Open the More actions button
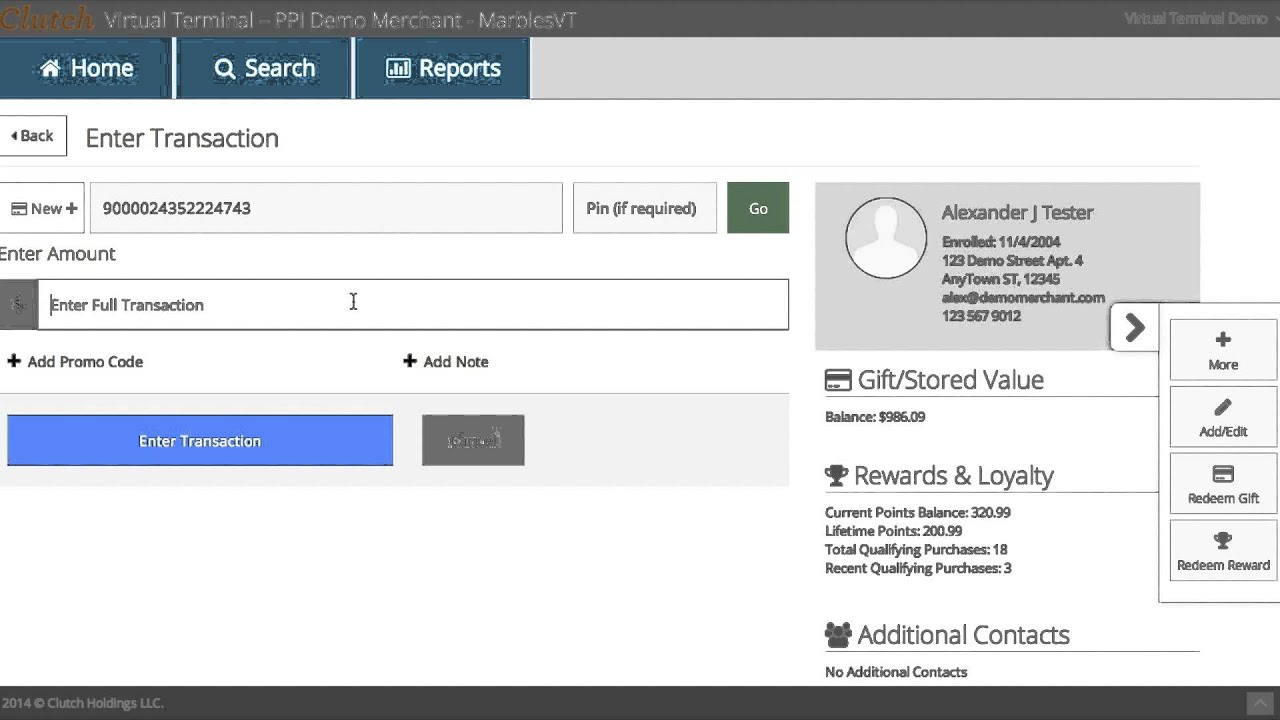 pyautogui.click(x=1223, y=349)
